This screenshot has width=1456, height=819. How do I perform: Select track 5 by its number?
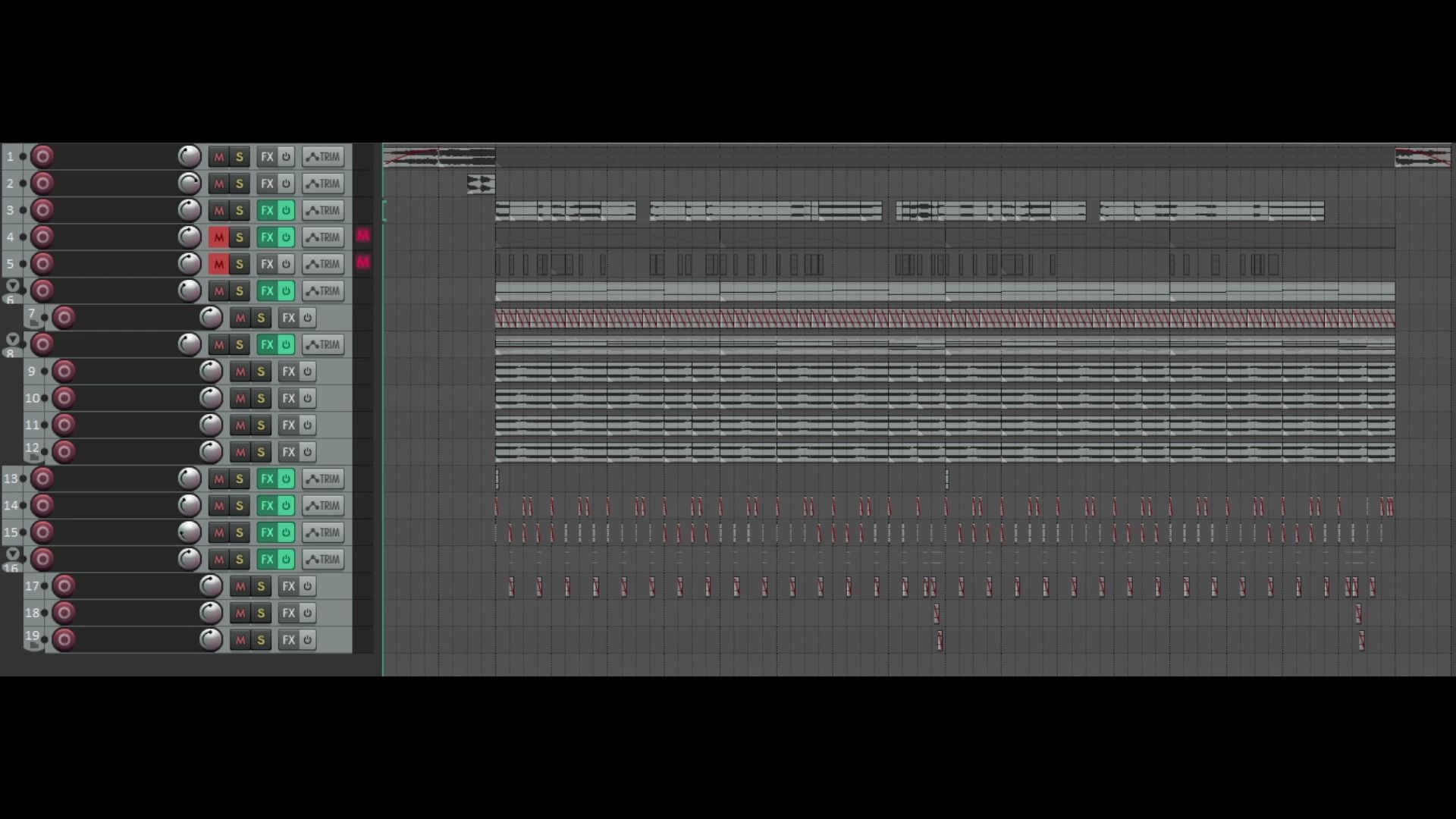pyautogui.click(x=10, y=265)
